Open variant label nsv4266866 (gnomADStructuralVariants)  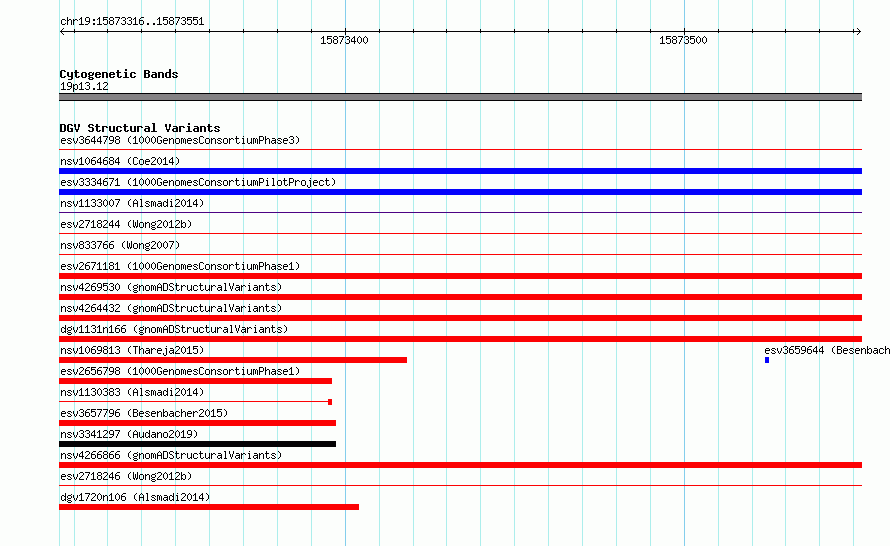[171, 455]
